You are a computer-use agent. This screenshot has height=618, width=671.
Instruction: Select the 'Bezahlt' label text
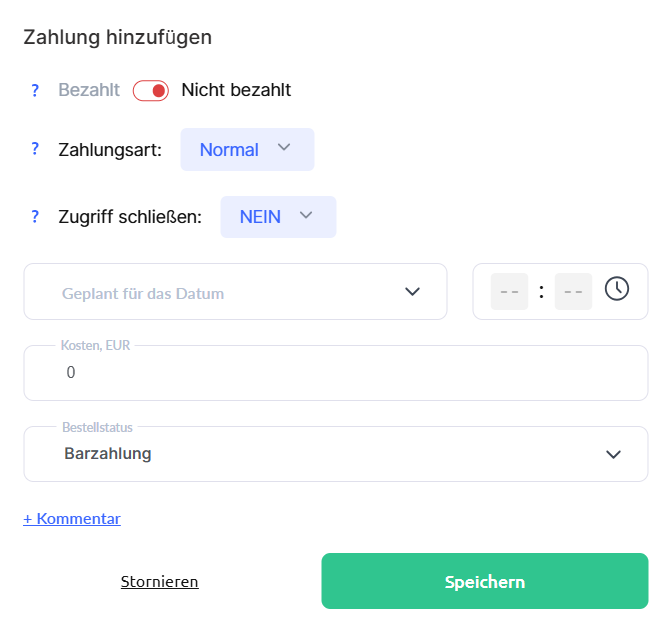pyautogui.click(x=89, y=90)
